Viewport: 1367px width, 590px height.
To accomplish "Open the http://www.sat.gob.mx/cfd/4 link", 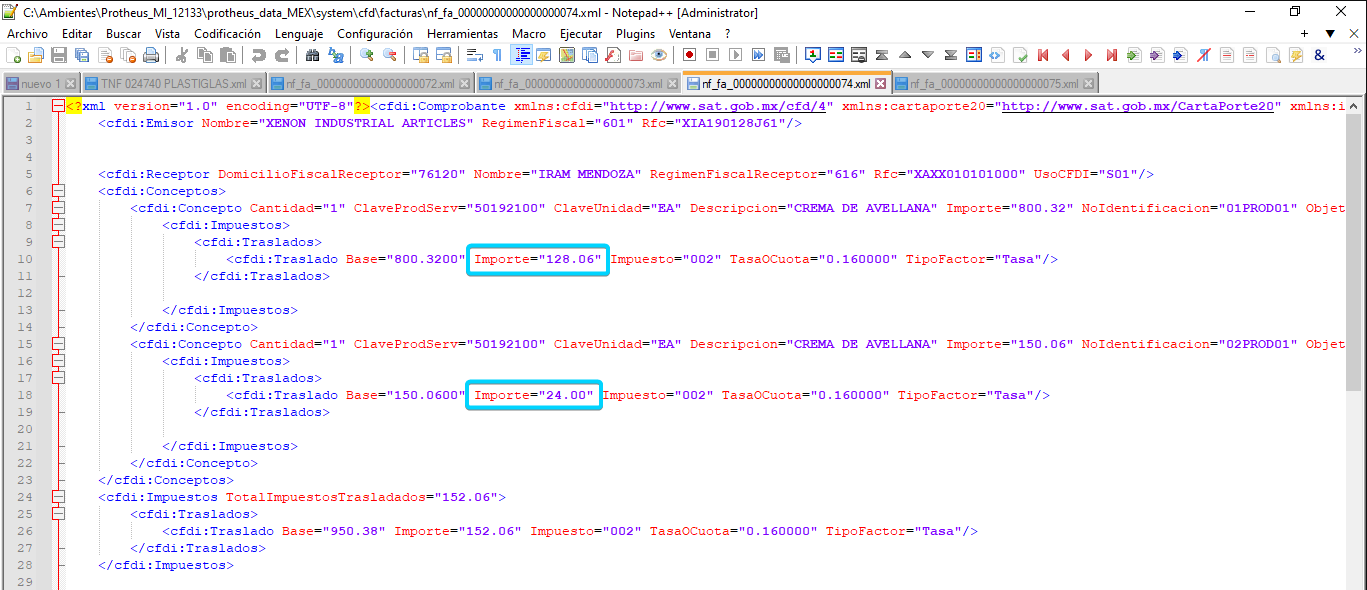I will pyautogui.click(x=717, y=106).
